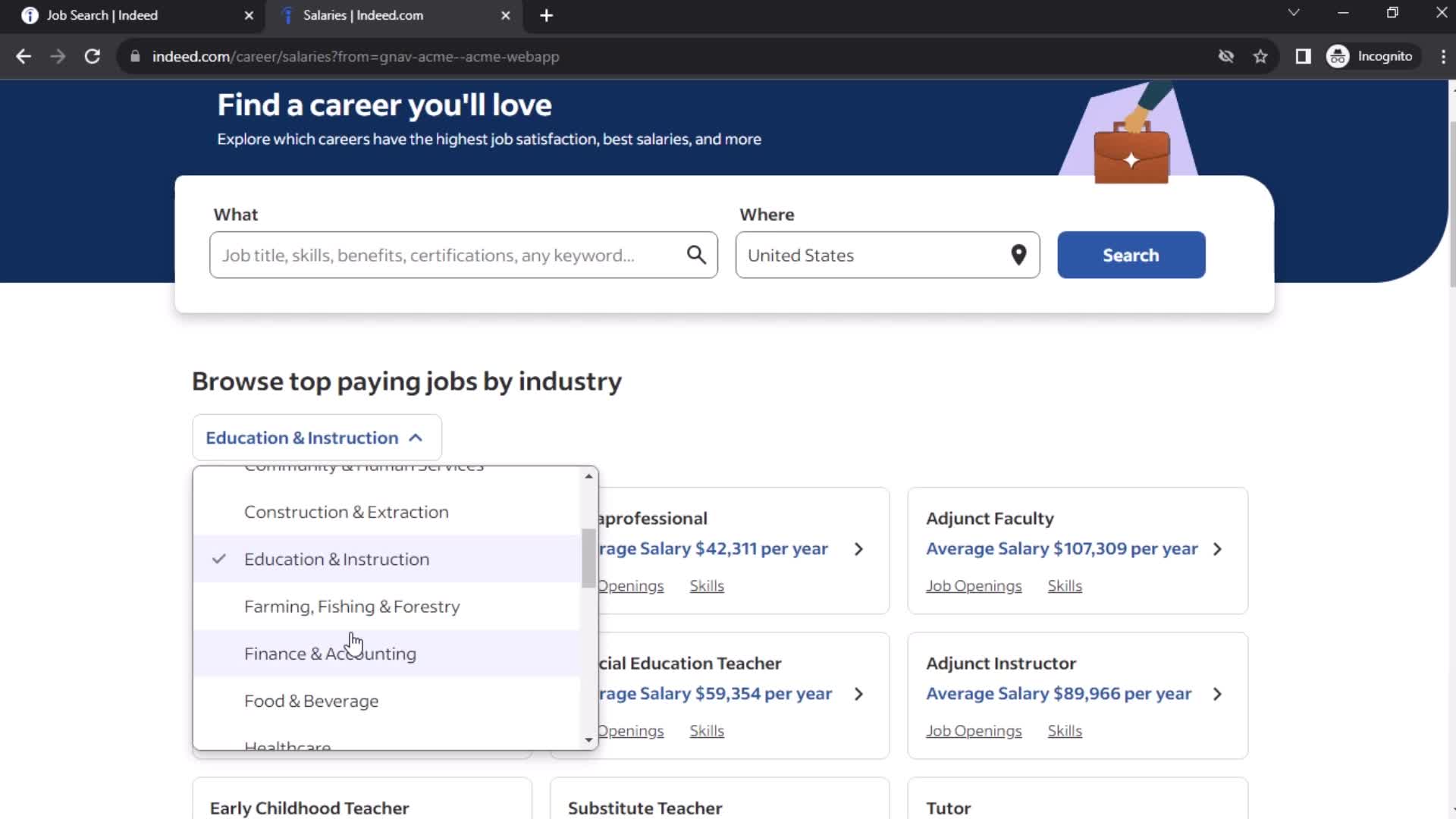The width and height of the screenshot is (1456, 819).
Task: Click the dropdown list scrollbar thumb
Action: point(588,558)
